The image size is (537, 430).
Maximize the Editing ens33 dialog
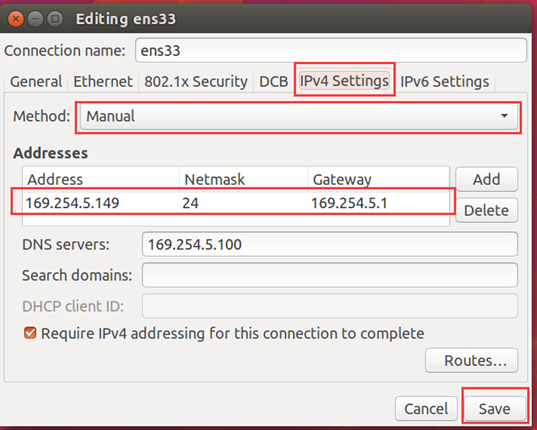[x=55, y=19]
